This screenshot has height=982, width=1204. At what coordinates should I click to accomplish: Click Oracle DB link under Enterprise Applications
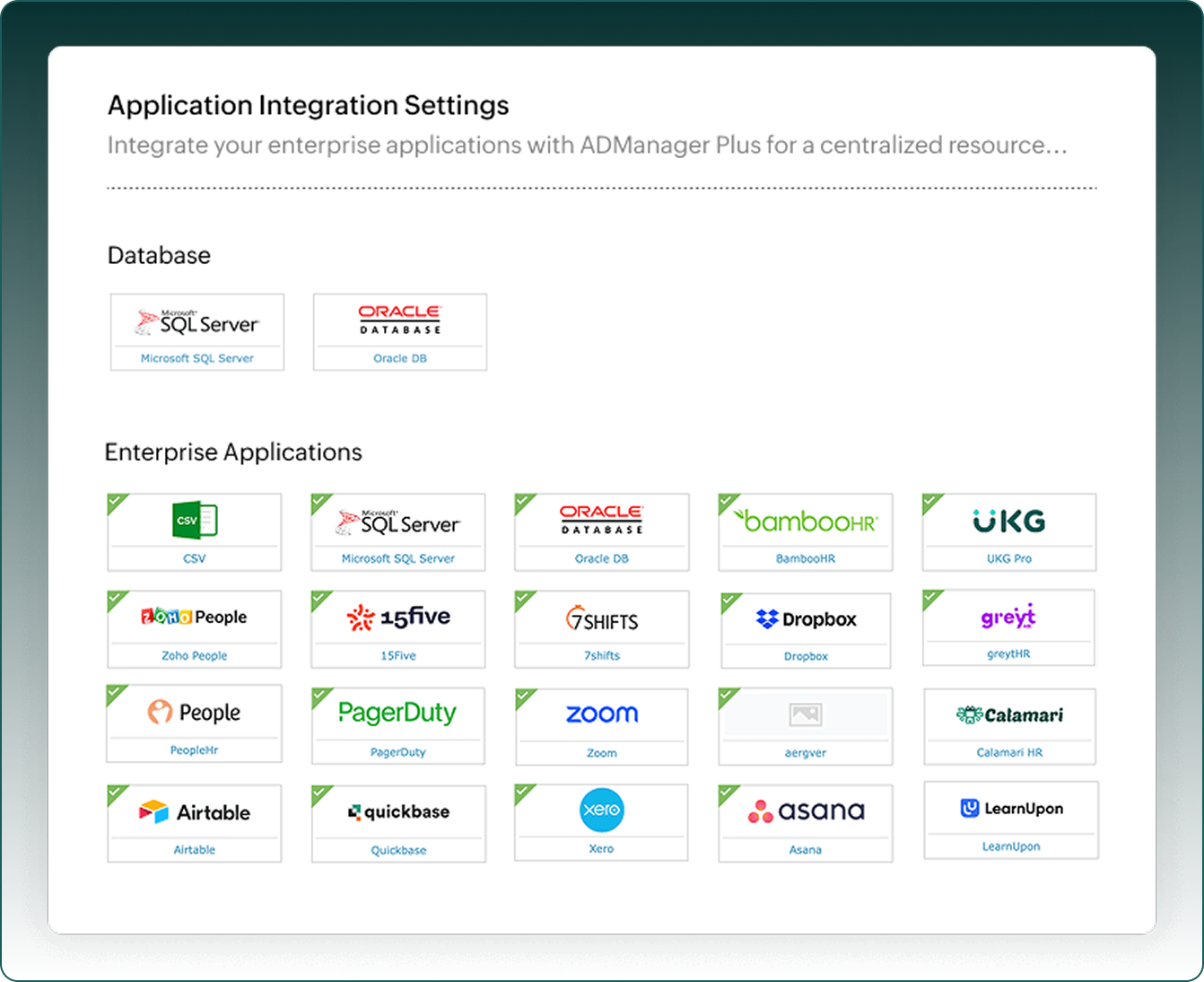[602, 558]
